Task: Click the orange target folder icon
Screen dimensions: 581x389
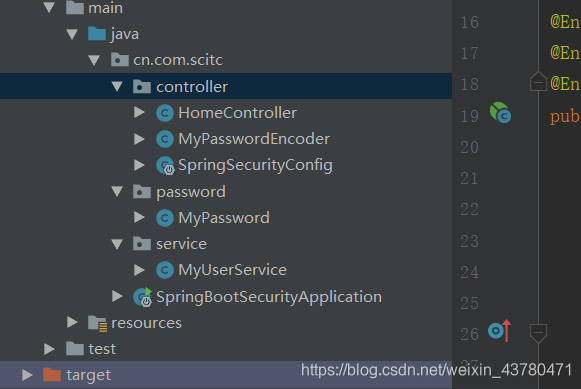Action: (x=52, y=375)
